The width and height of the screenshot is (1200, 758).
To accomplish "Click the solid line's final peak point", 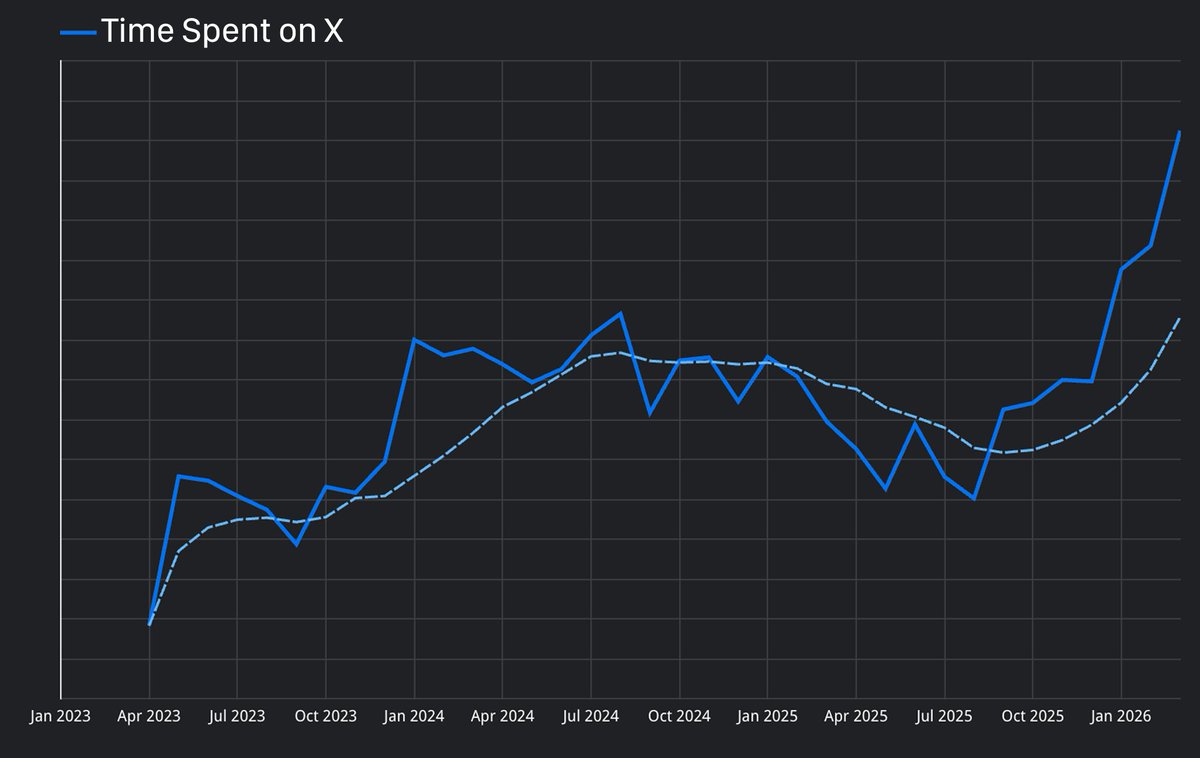I will (x=1179, y=132).
